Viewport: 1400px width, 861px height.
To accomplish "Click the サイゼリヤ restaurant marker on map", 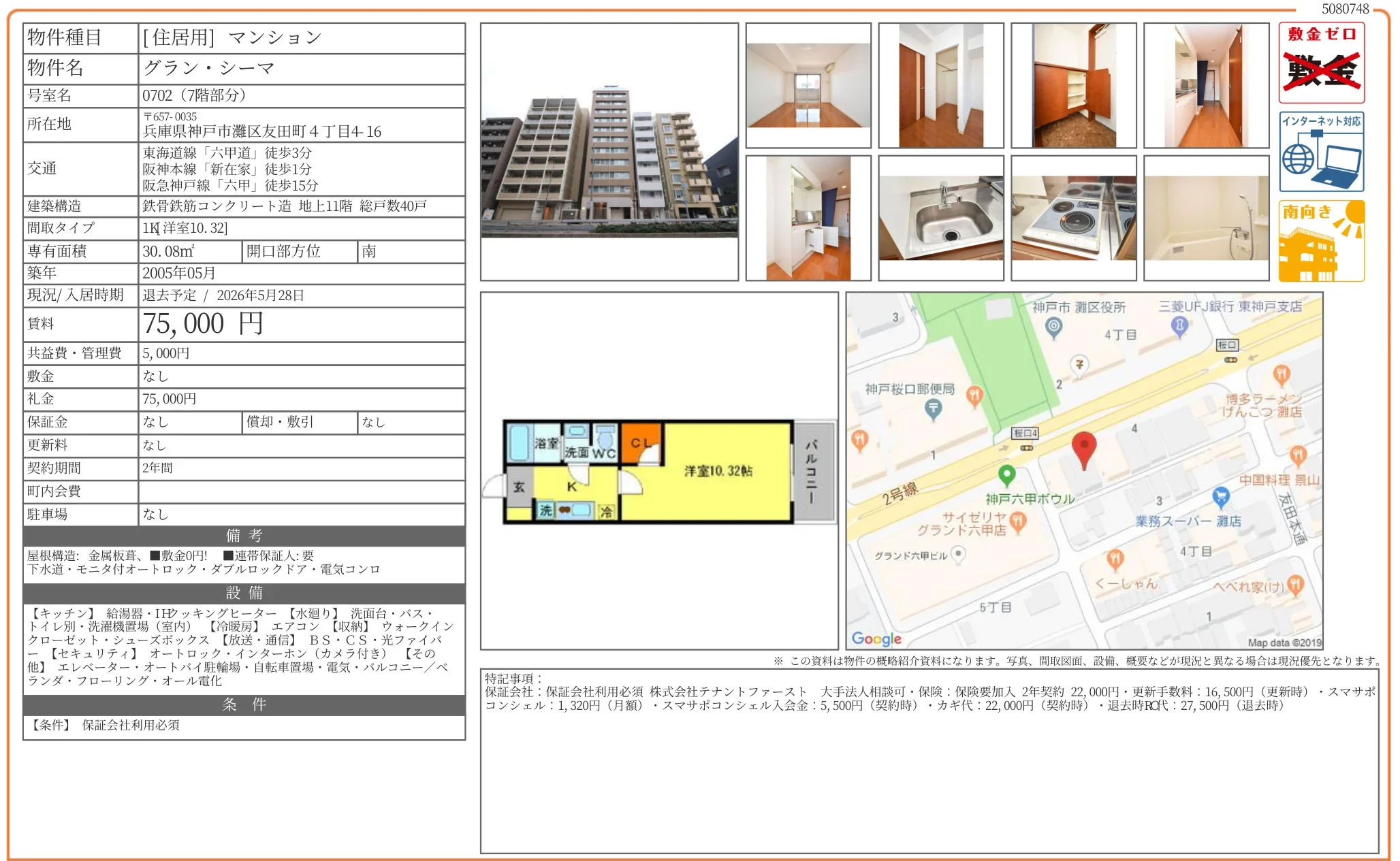I will click(x=1018, y=521).
